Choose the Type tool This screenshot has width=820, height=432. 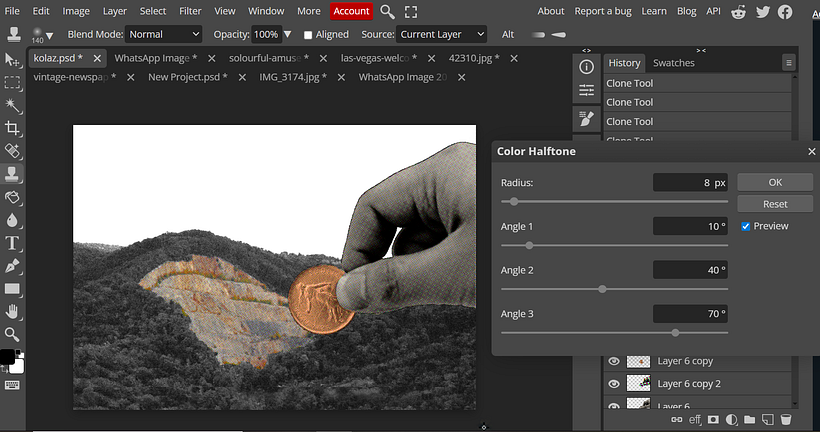(12, 243)
